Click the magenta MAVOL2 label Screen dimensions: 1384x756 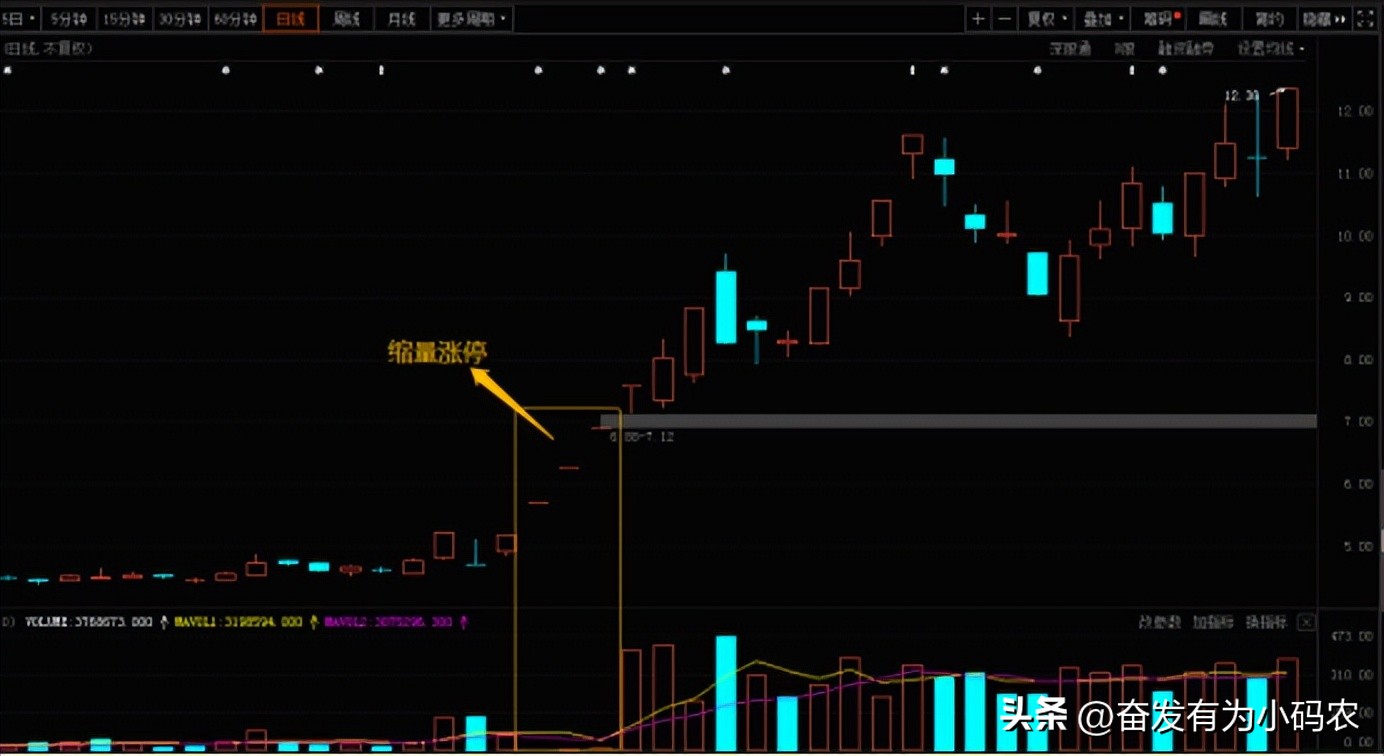pos(387,622)
